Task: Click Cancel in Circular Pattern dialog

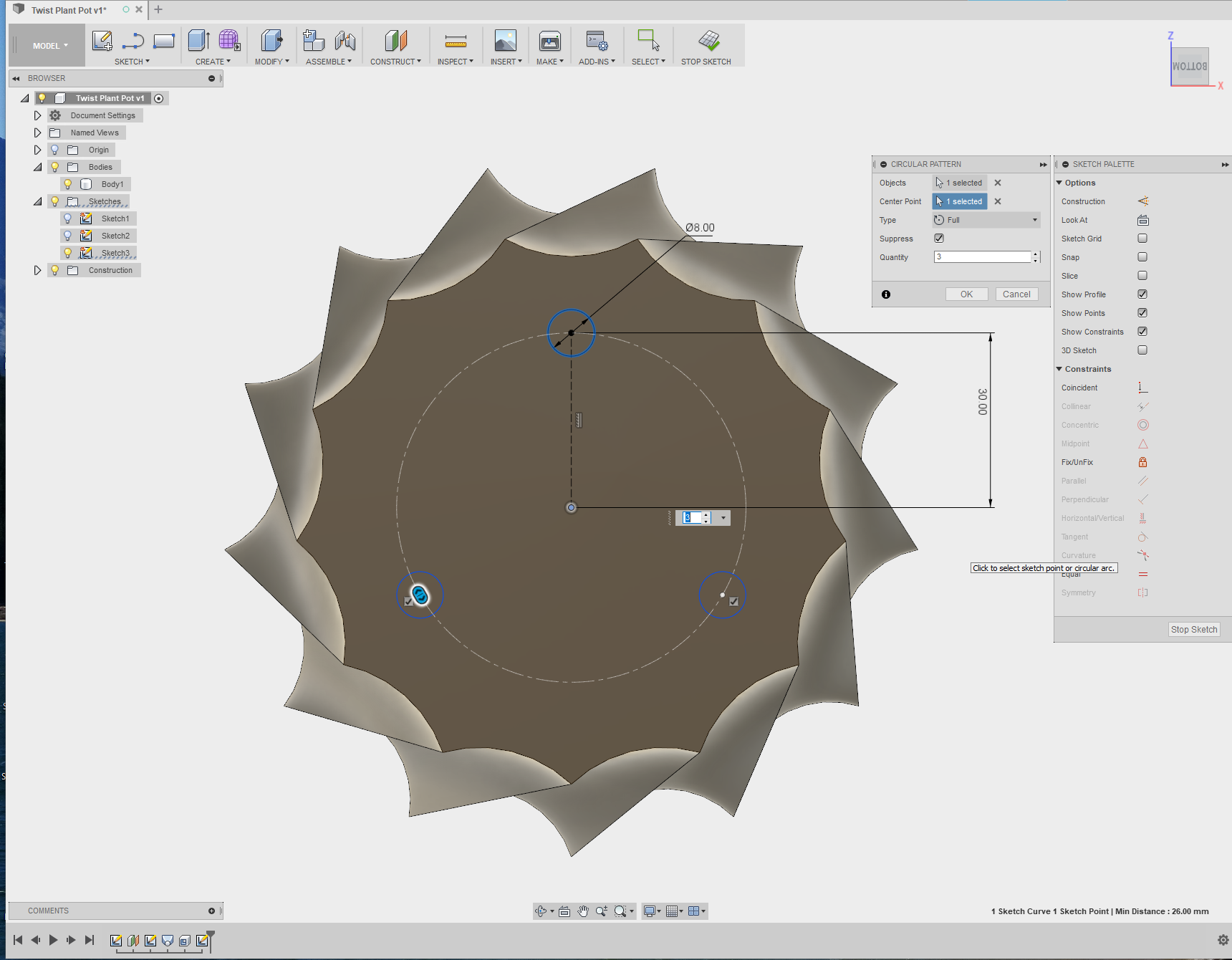Action: pyautogui.click(x=1016, y=294)
